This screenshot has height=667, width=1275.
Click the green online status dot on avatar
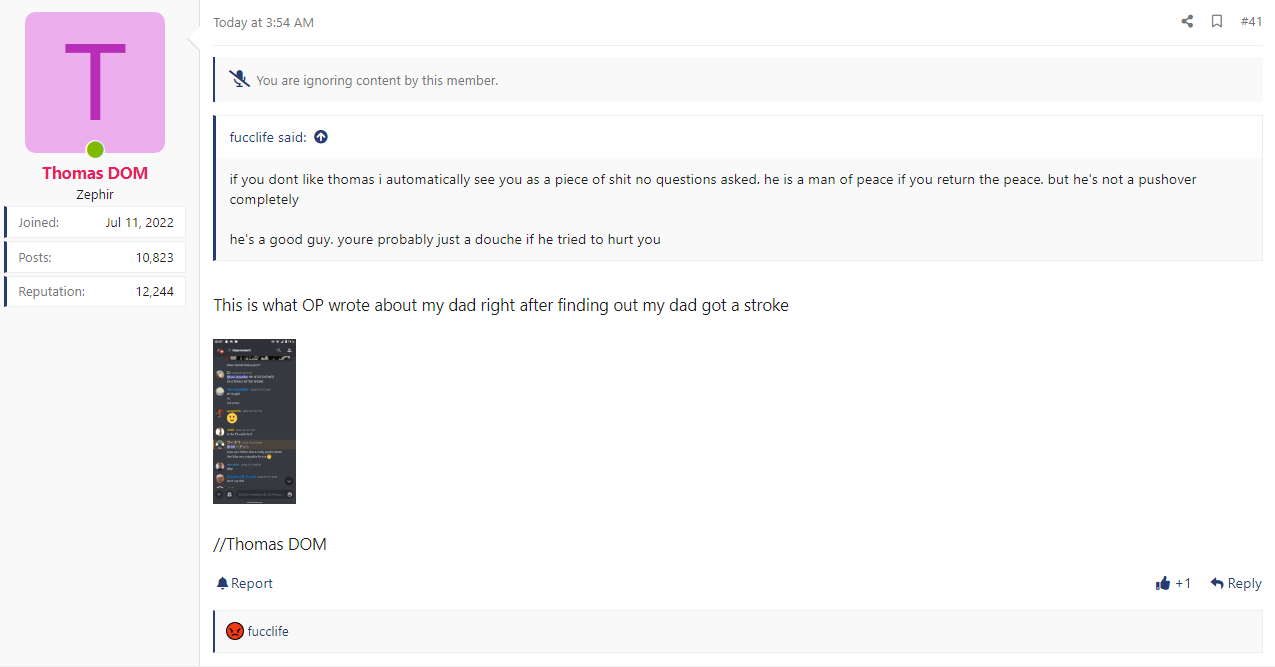[x=95, y=150]
